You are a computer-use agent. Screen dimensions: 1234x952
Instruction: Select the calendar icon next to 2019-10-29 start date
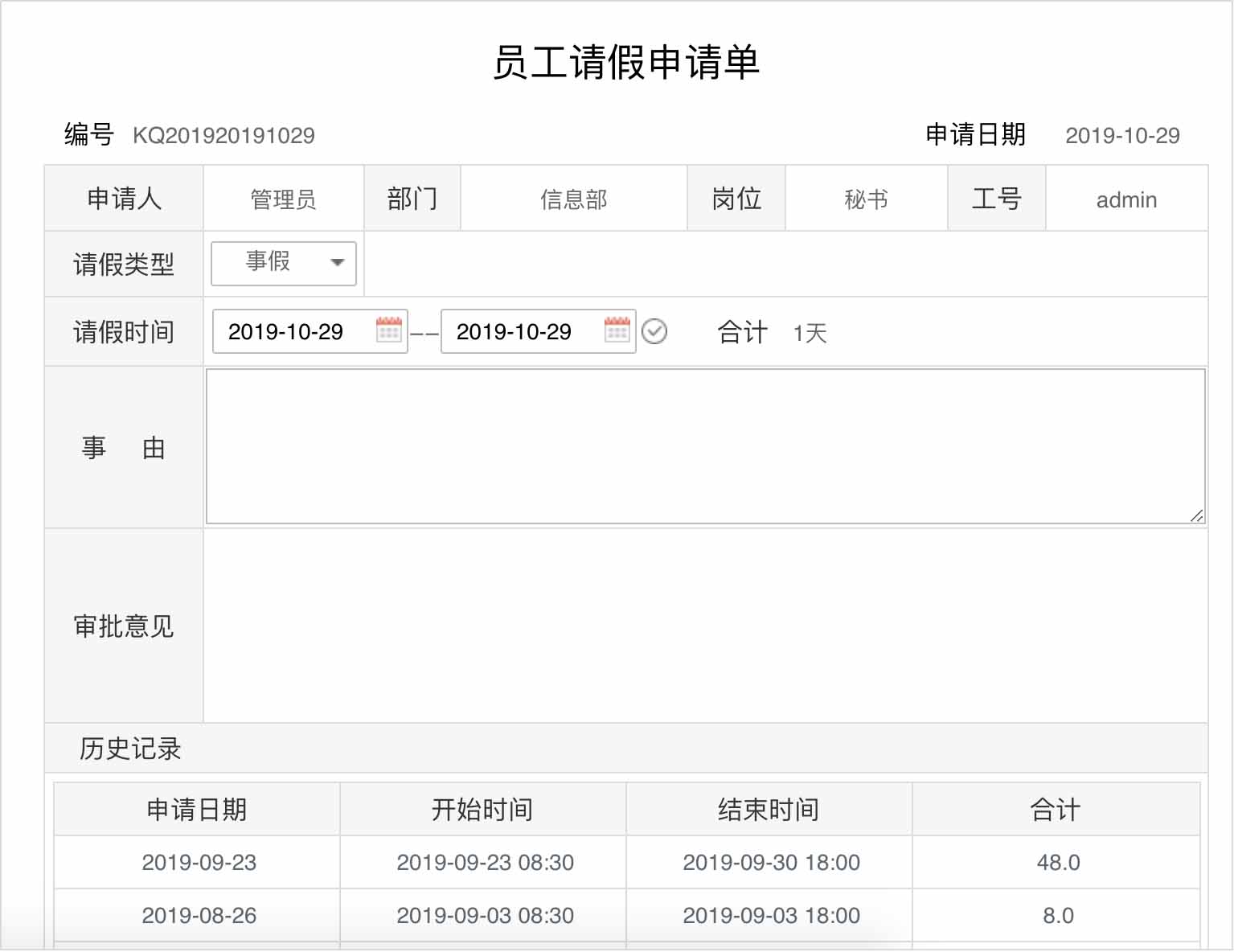(x=389, y=330)
